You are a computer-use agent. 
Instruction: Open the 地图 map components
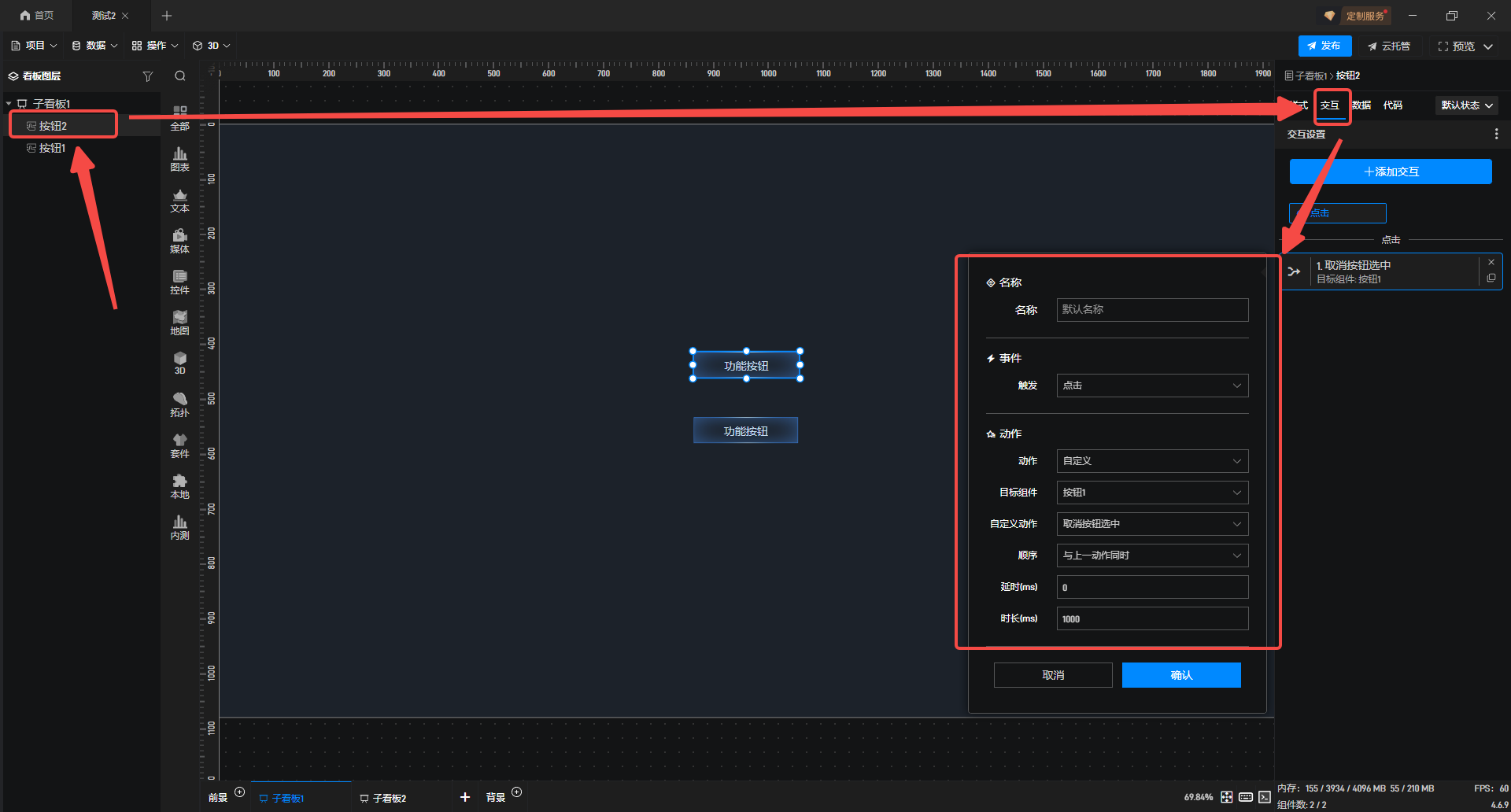179,323
